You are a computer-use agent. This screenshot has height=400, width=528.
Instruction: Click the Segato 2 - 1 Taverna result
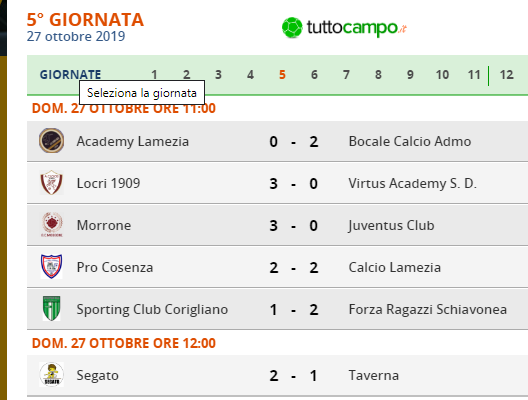pyautogui.click(x=294, y=376)
